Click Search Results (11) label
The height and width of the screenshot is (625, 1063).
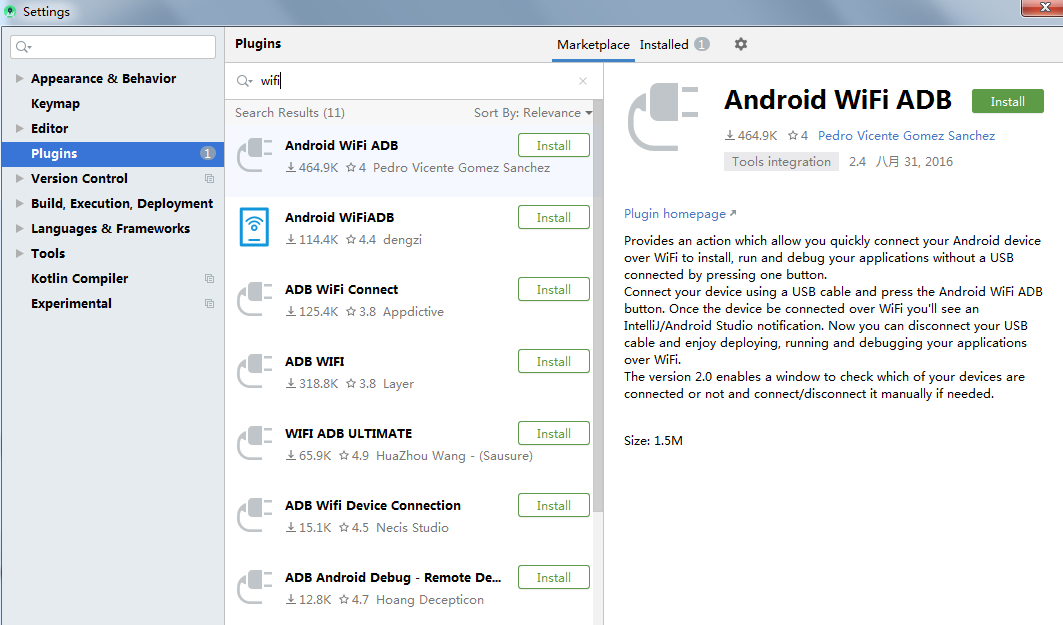pos(289,113)
